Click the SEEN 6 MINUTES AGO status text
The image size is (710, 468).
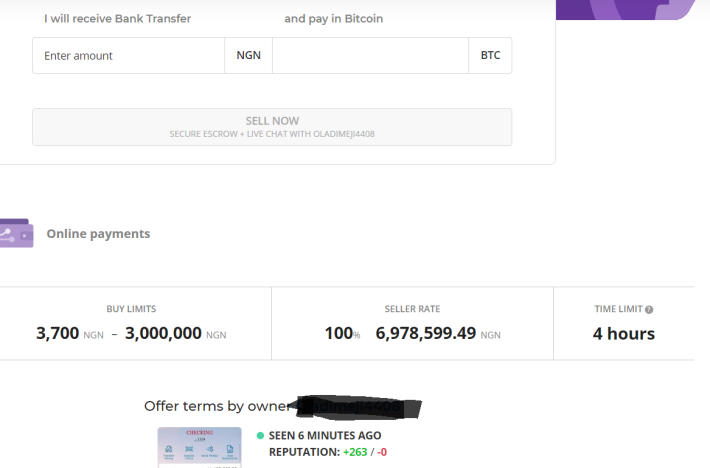tap(325, 435)
